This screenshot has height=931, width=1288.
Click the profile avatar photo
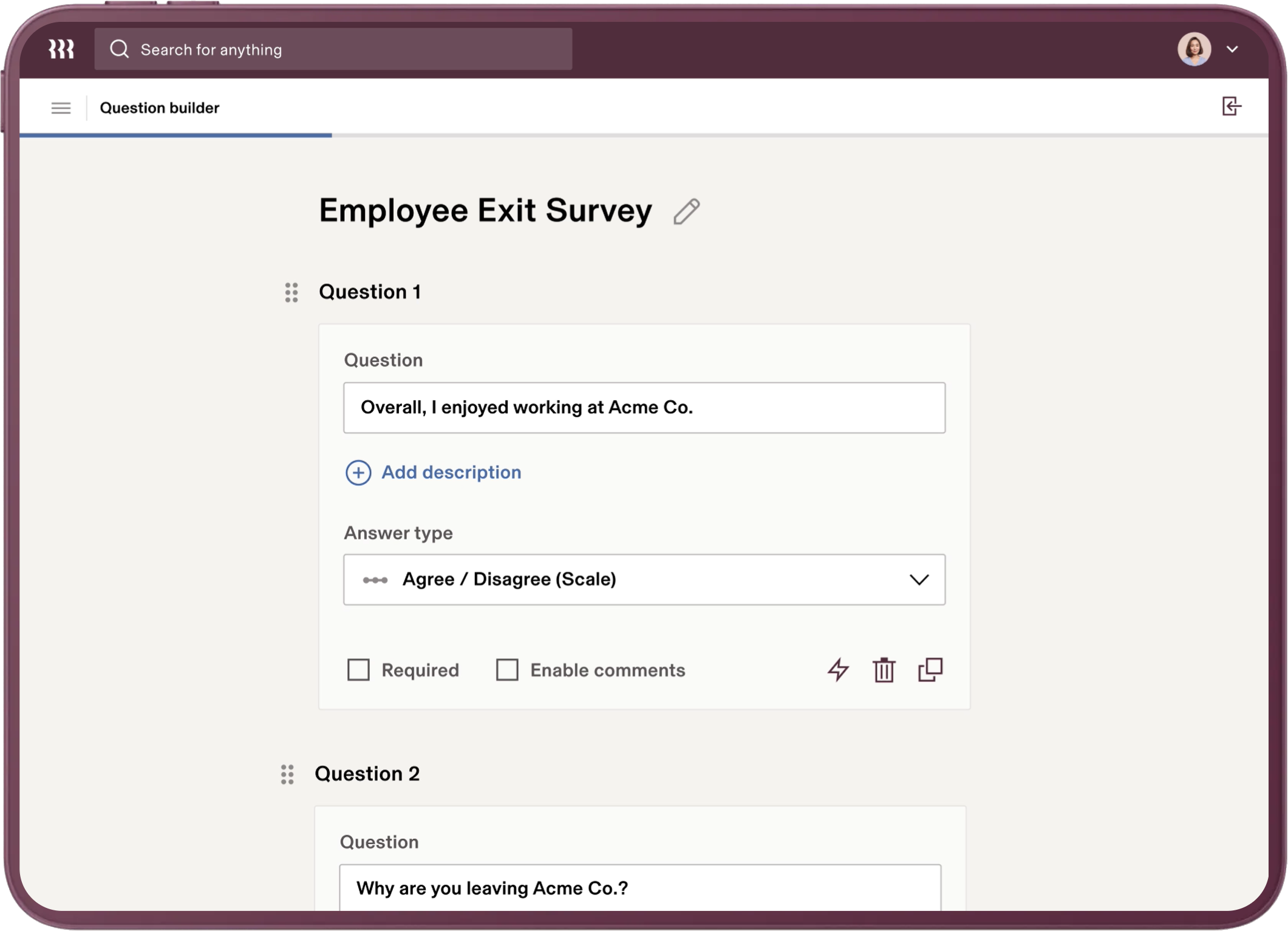(x=1194, y=49)
